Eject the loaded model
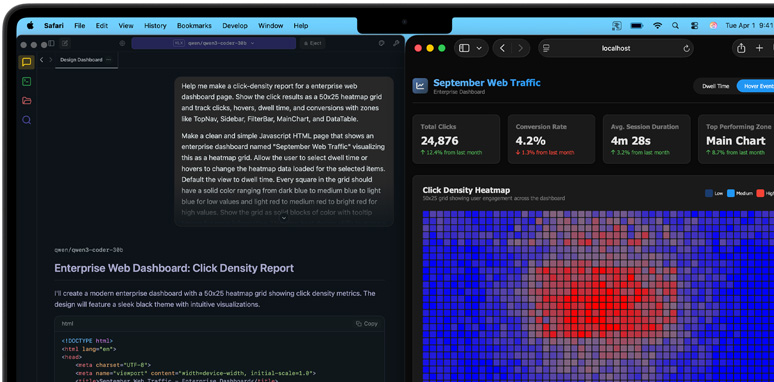The height and width of the screenshot is (382, 774). click(312, 43)
